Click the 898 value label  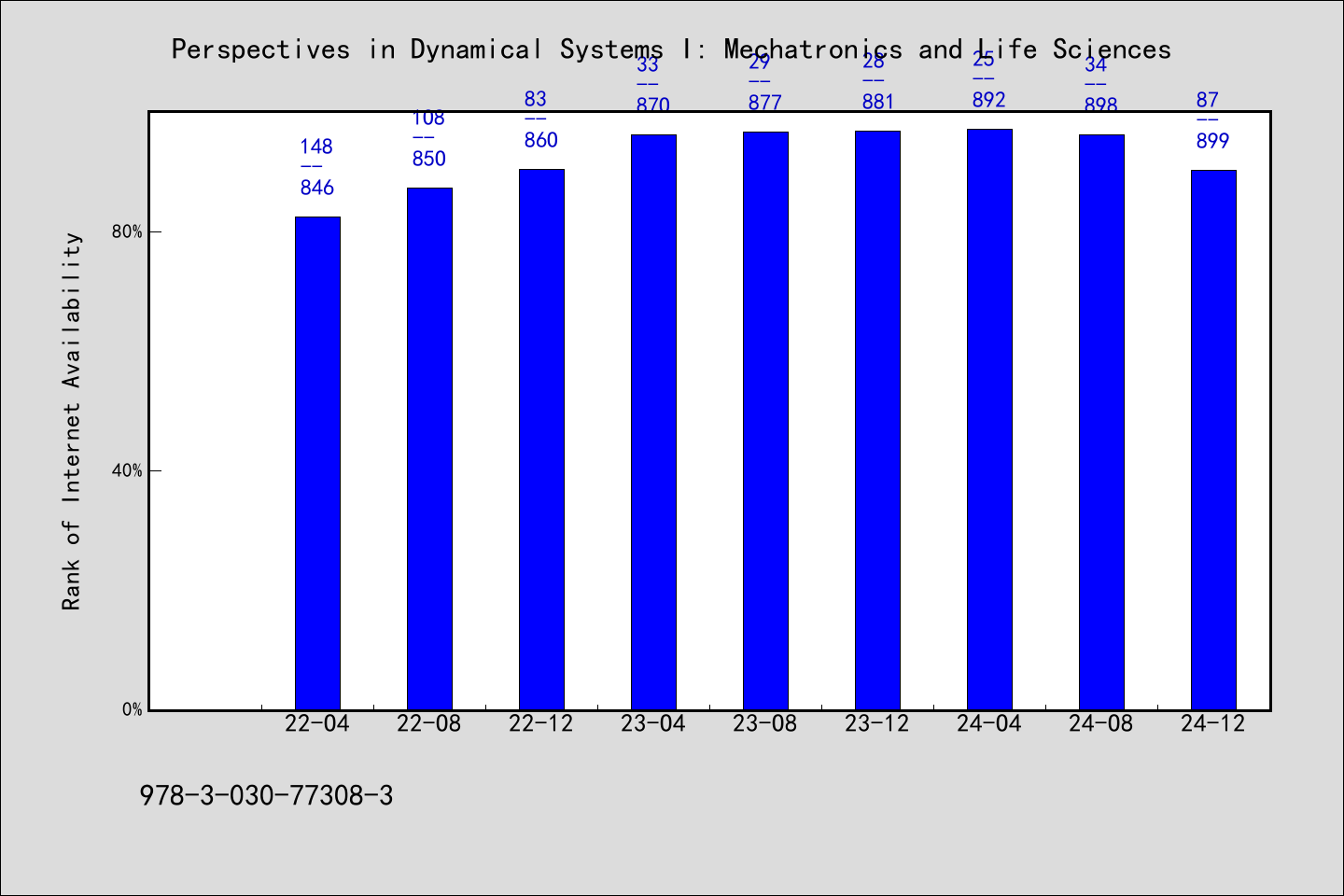tap(1101, 105)
